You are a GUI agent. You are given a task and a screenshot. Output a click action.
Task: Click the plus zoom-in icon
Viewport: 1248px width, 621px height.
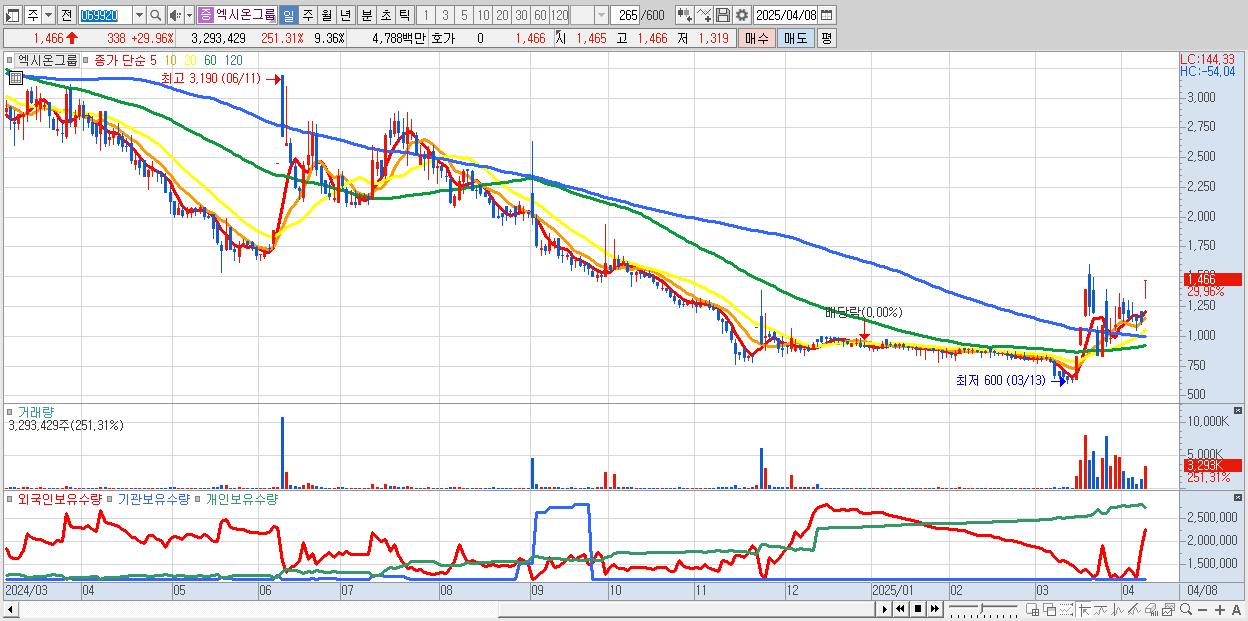tap(1220, 609)
